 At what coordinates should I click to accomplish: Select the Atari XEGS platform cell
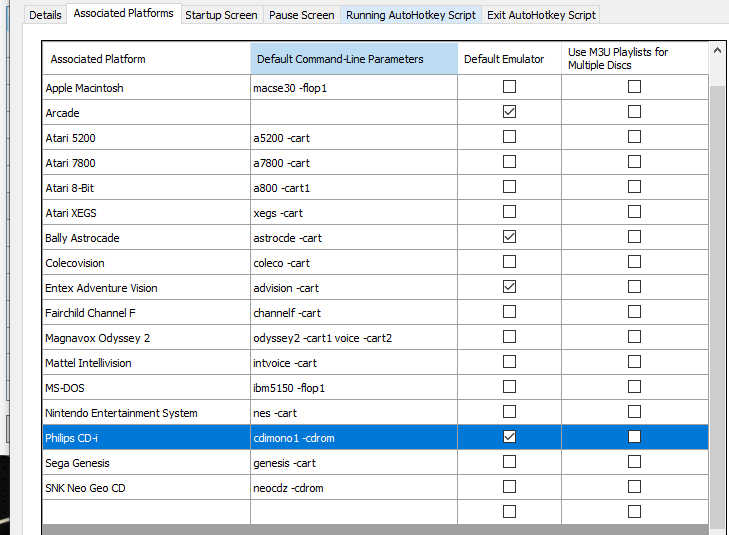[146, 213]
